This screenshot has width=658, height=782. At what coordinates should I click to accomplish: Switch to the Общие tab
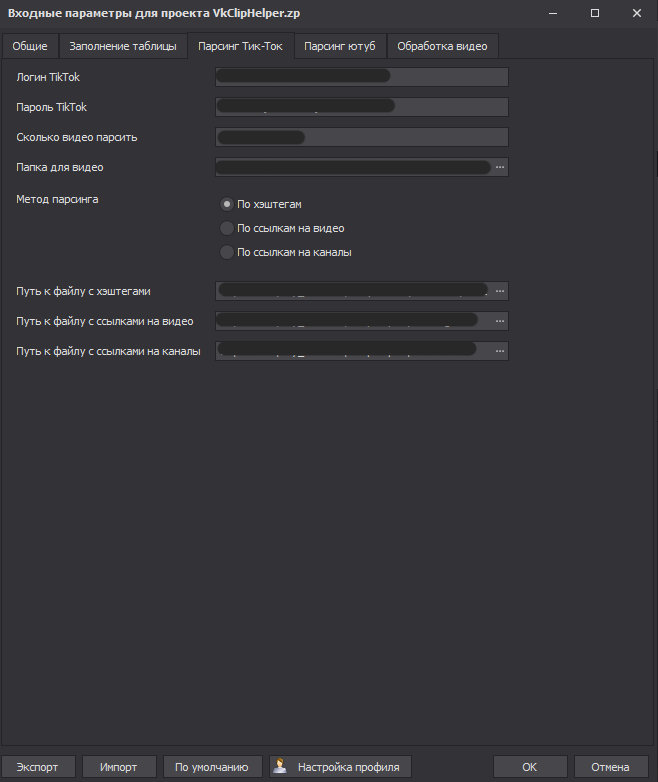29,47
